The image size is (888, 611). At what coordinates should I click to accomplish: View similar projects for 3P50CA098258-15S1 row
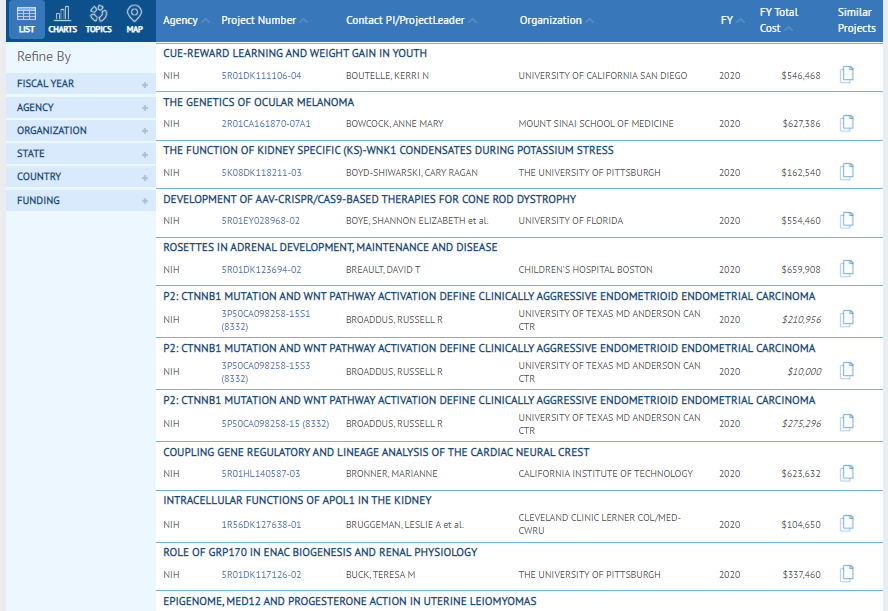pyautogui.click(x=847, y=319)
